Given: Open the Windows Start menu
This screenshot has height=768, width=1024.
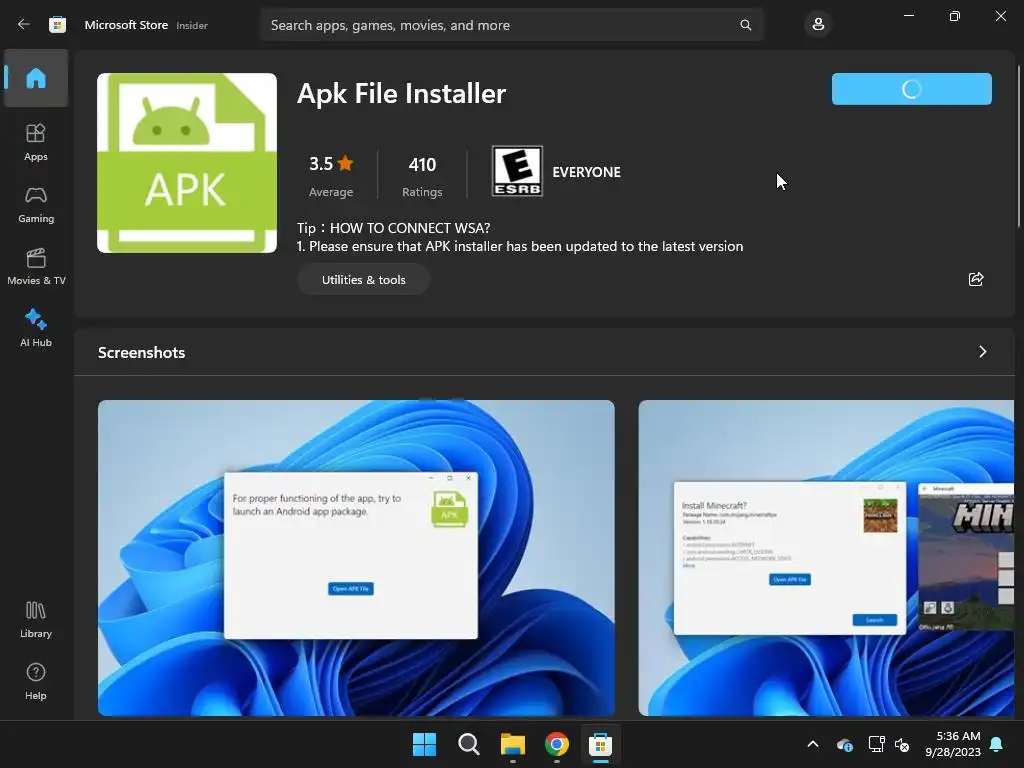Looking at the screenshot, I should click(424, 744).
